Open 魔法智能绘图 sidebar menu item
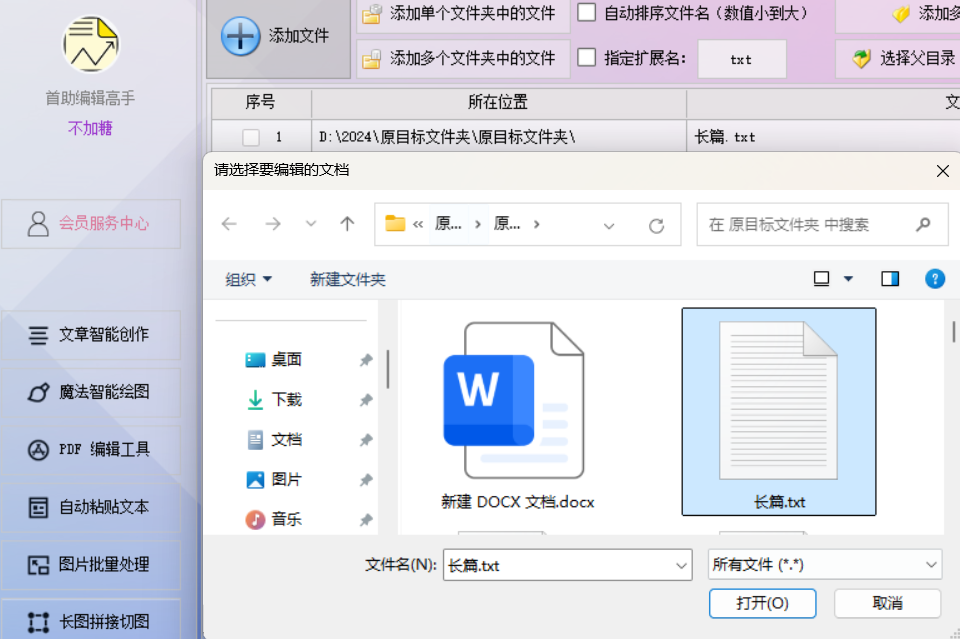 [91, 392]
